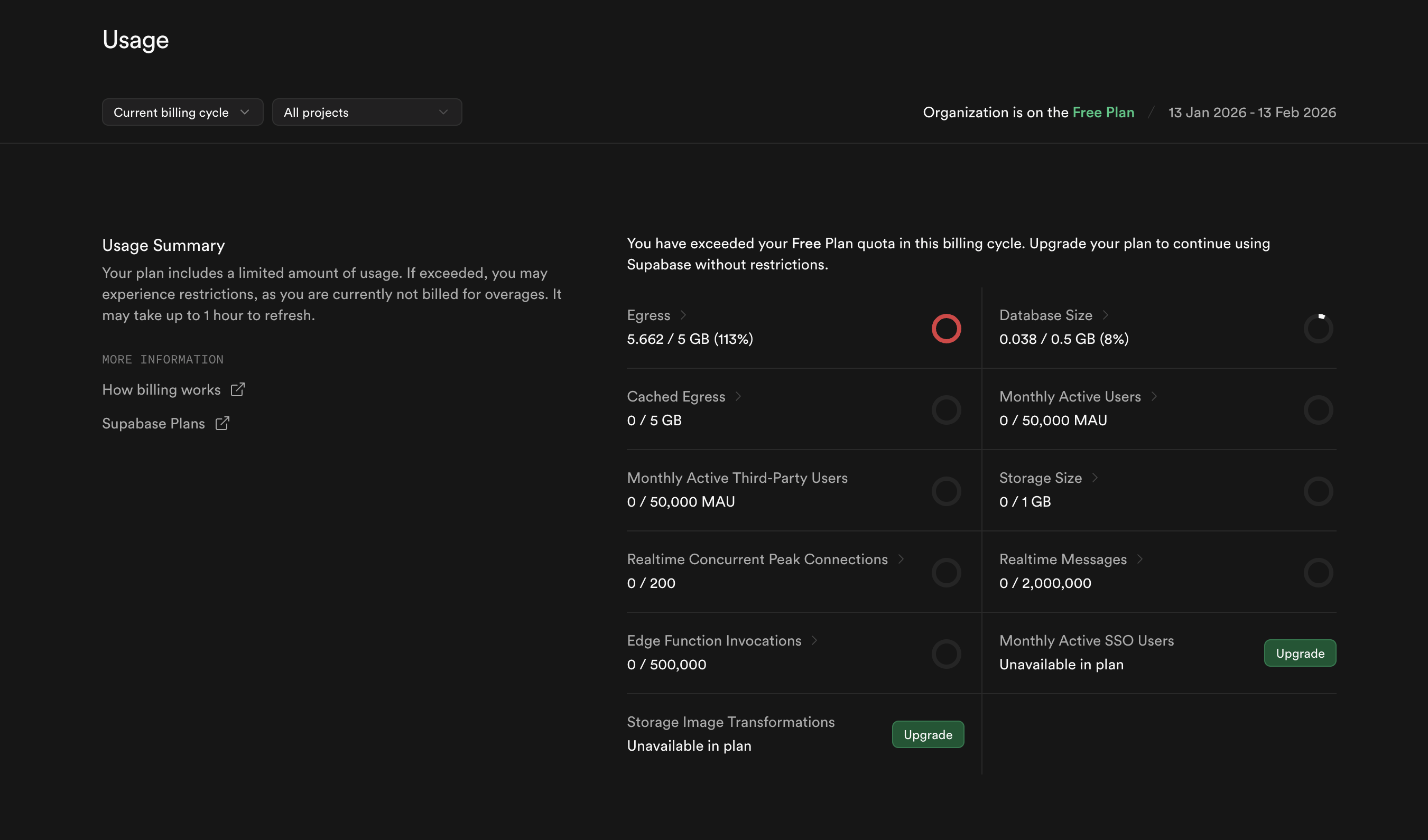This screenshot has width=1428, height=840.
Task: Open the Supabase Plans page
Action: (154, 423)
